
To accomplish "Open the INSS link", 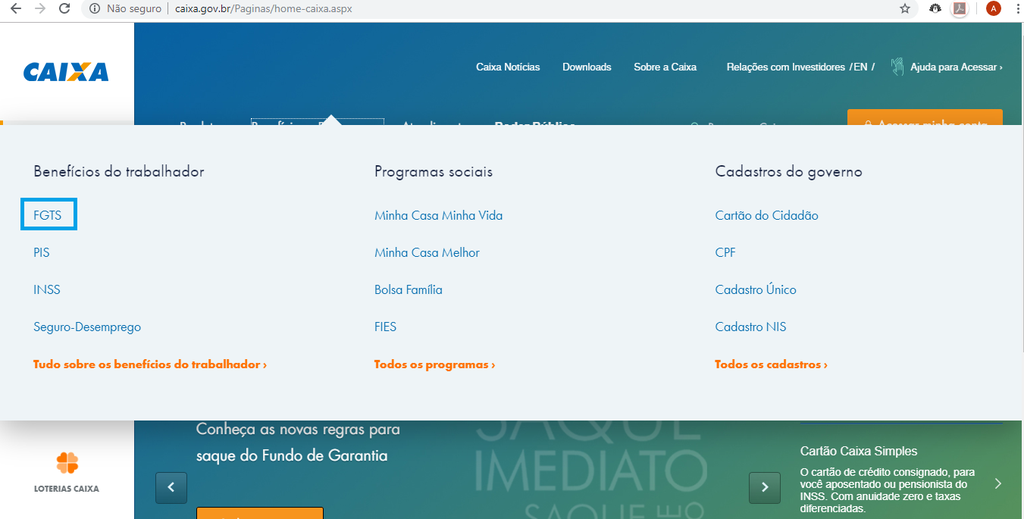I will [x=47, y=290].
